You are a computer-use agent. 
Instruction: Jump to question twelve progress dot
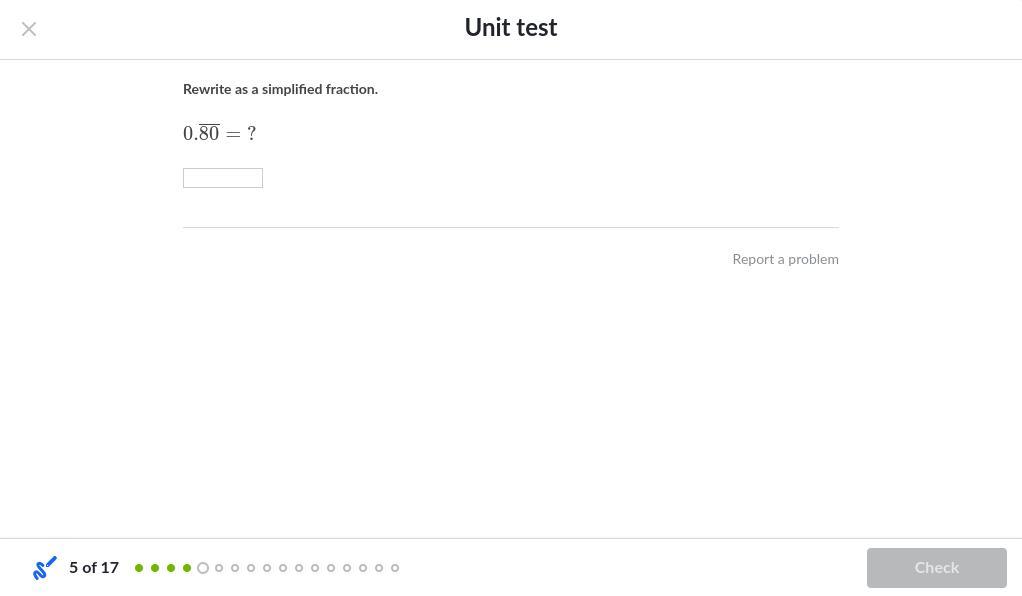[x=315, y=568]
